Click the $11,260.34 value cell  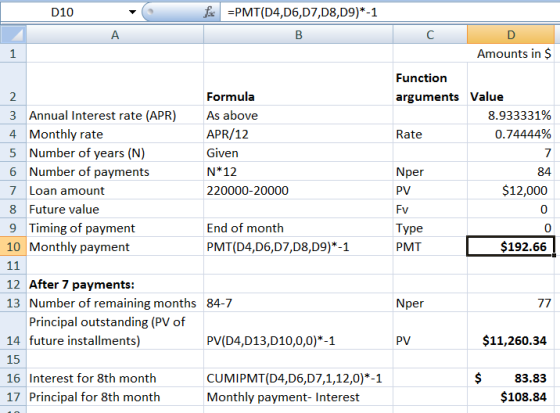511,331
